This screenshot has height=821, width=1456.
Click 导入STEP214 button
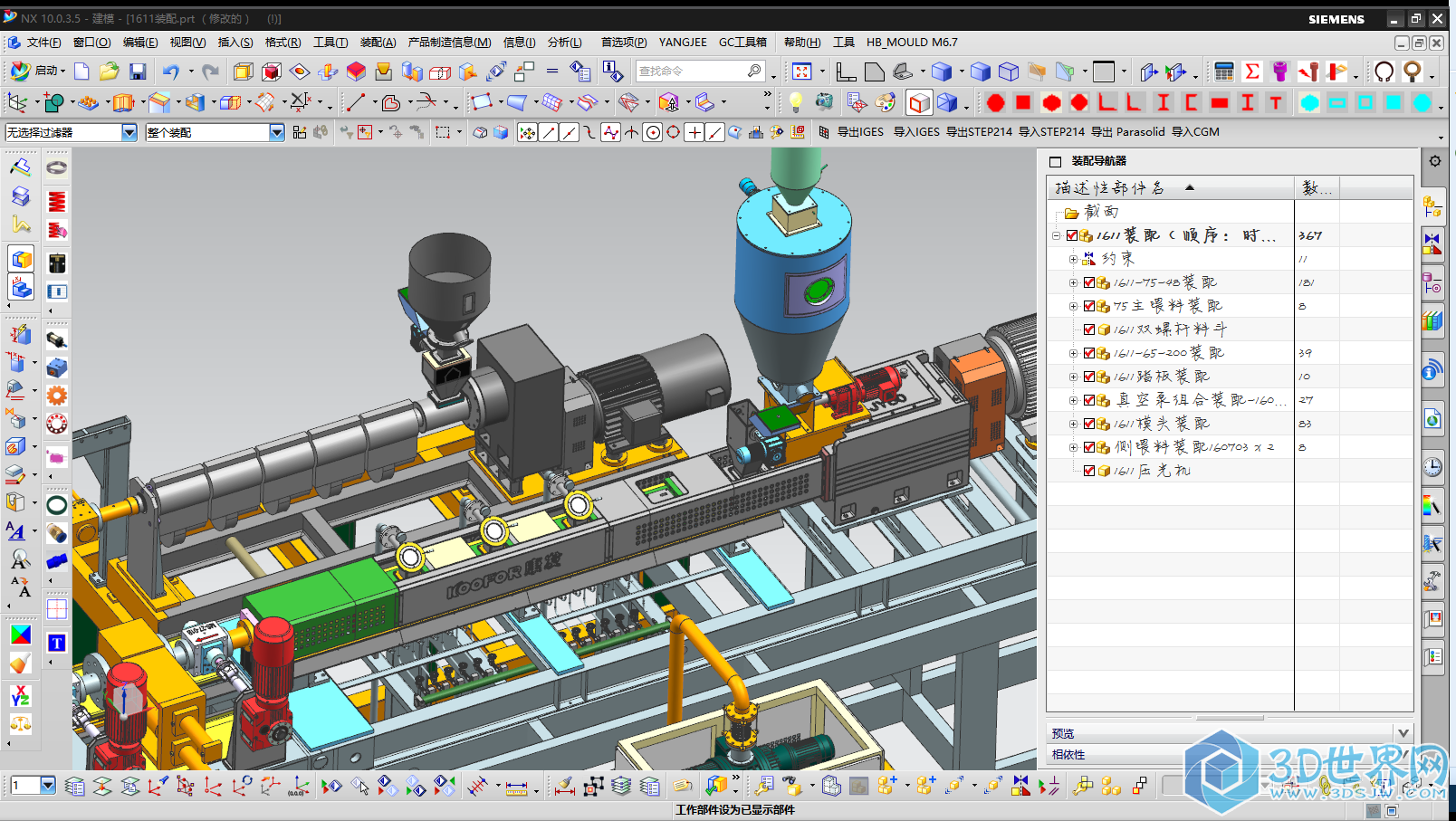(1051, 132)
